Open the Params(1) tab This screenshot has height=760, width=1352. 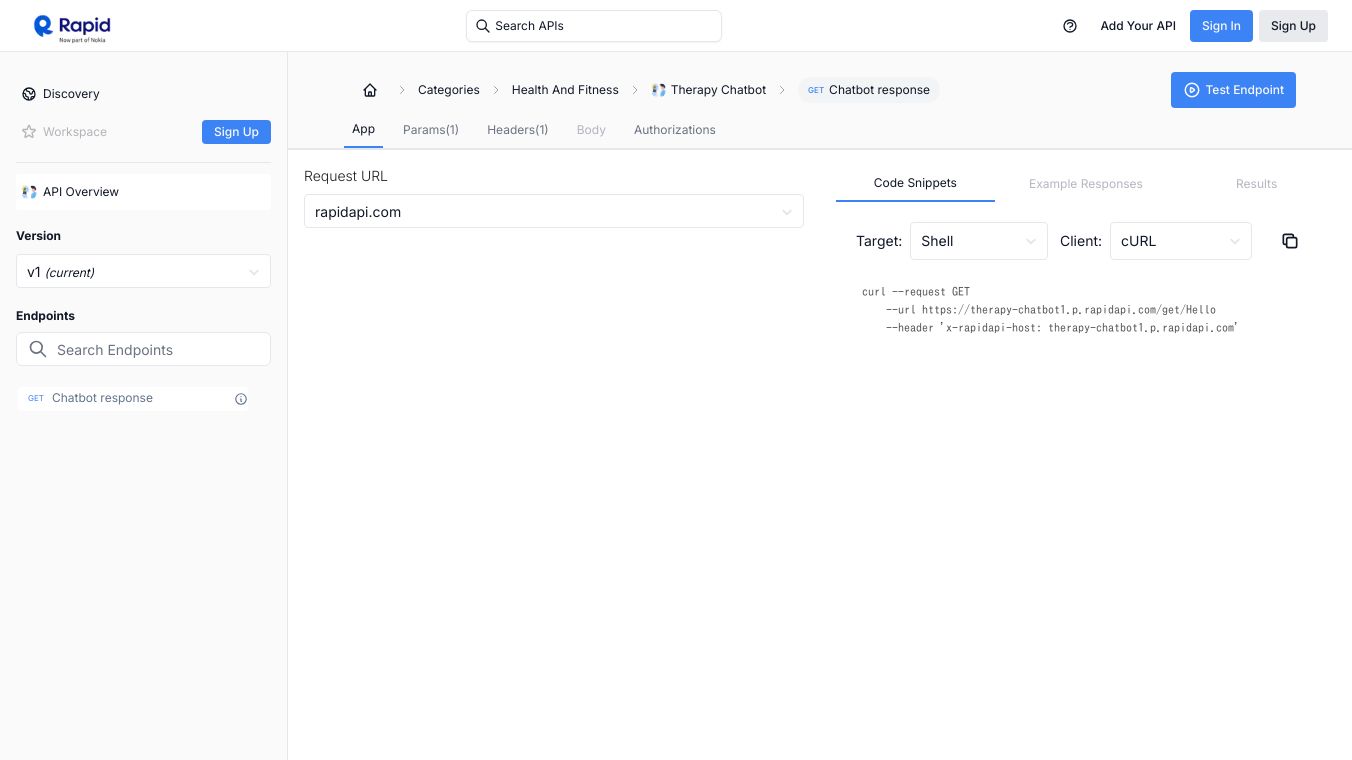(431, 130)
